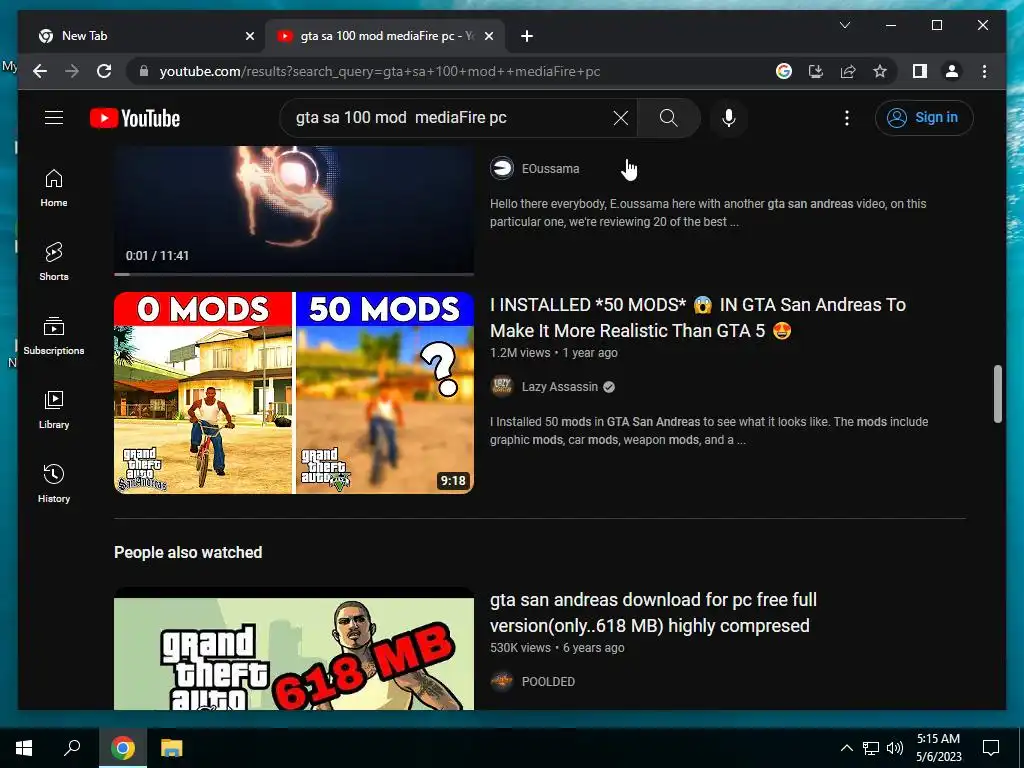The height and width of the screenshot is (768, 1024).
Task: Reload the page
Action: click(x=104, y=71)
